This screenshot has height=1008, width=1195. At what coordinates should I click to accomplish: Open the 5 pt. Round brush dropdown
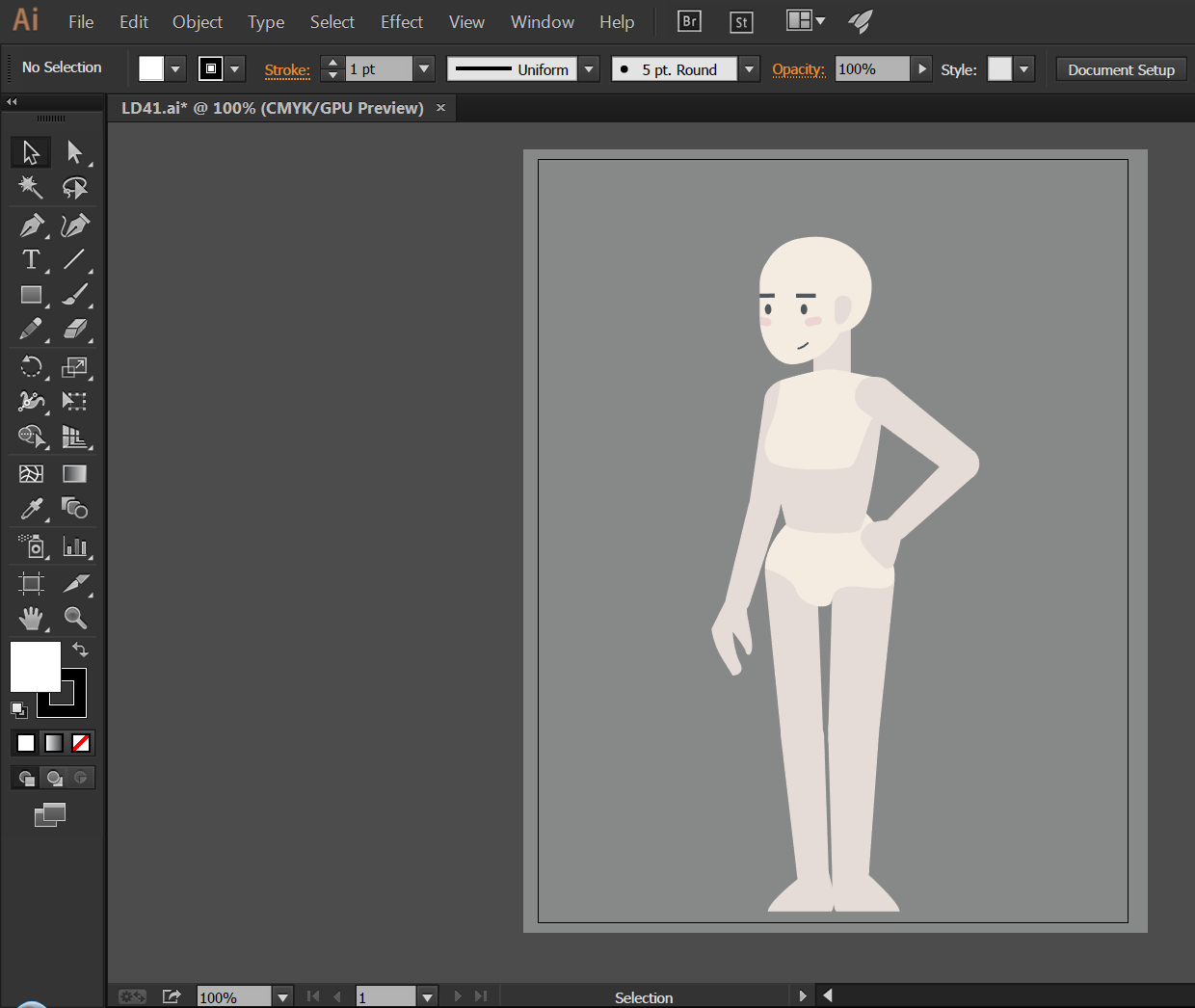tap(749, 69)
